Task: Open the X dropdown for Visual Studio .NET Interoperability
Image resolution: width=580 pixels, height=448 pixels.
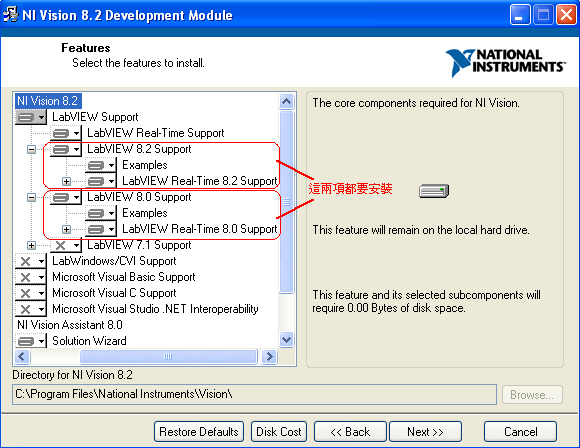Action: tap(31, 309)
